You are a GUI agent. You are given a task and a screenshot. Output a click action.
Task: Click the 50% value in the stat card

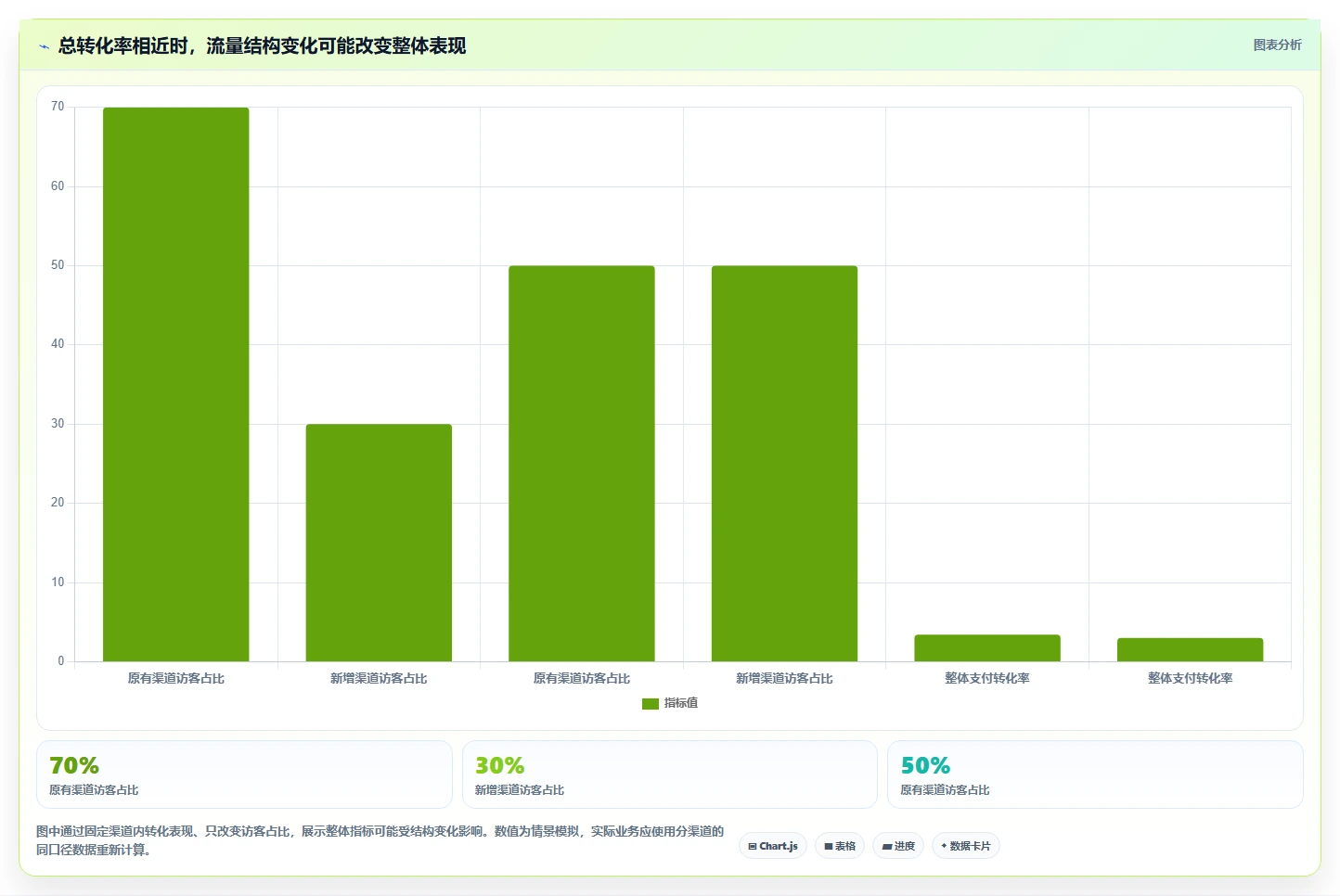click(925, 765)
